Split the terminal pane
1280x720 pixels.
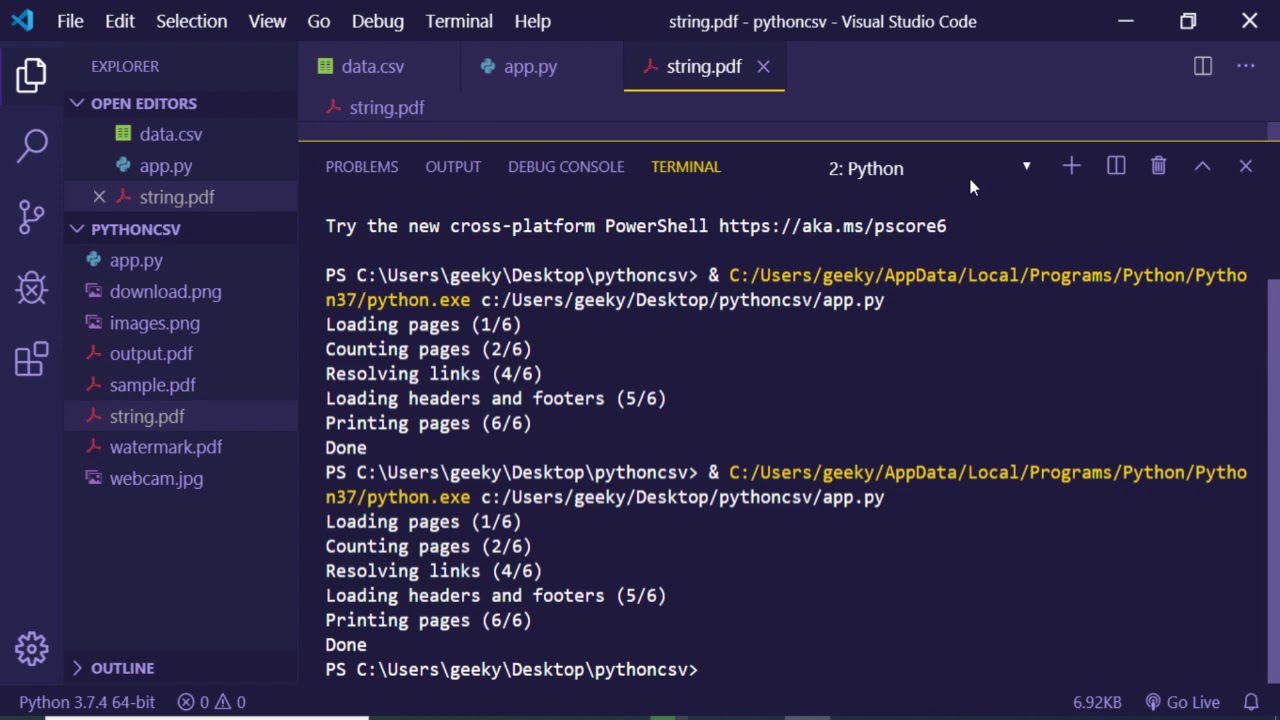coord(1116,166)
